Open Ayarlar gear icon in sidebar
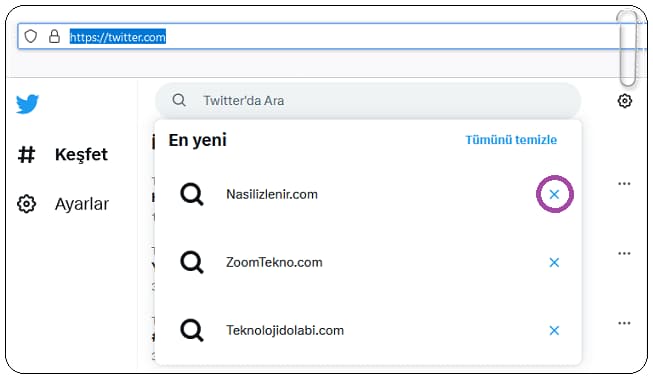The image size is (653, 379). [x=26, y=204]
